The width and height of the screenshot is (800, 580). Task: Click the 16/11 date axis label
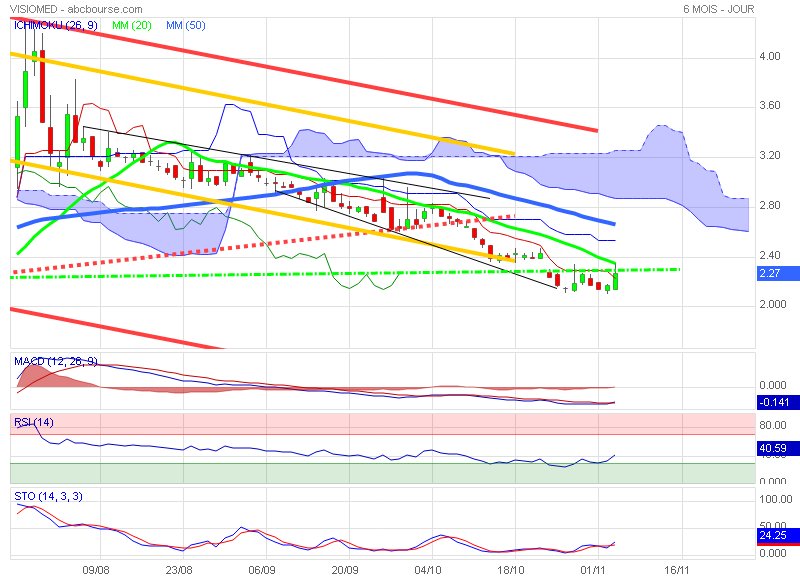(x=677, y=570)
